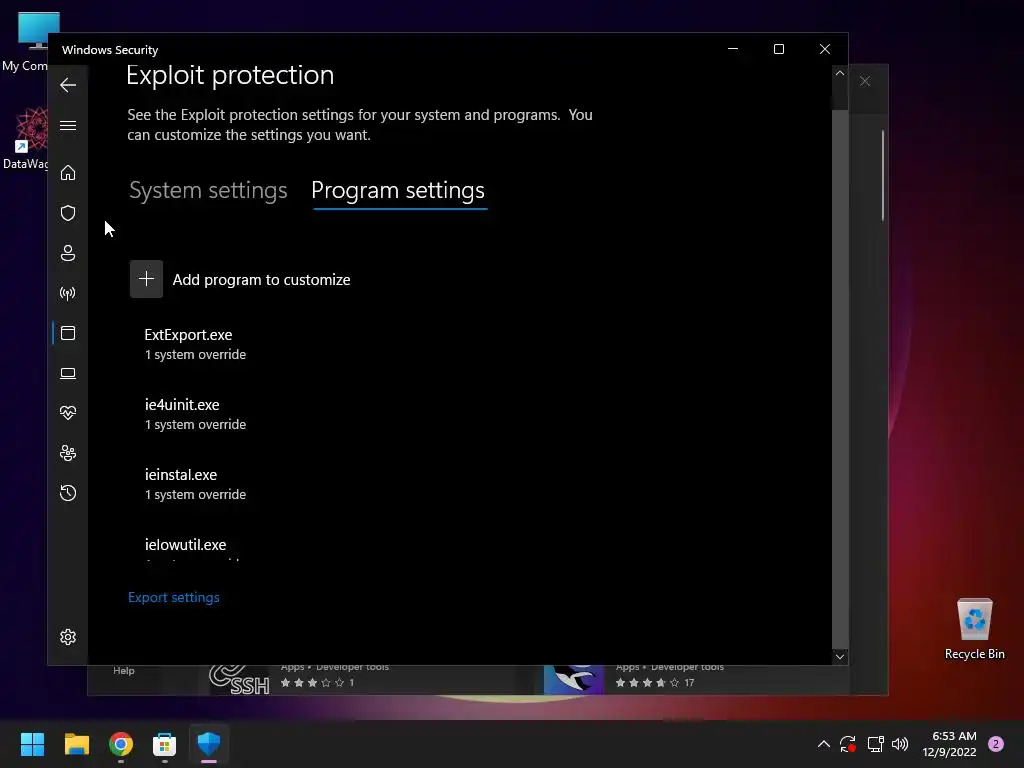Image resolution: width=1024 pixels, height=768 pixels.
Task: Select the DataWag desktop shortcut
Action: pyautogui.click(x=25, y=139)
